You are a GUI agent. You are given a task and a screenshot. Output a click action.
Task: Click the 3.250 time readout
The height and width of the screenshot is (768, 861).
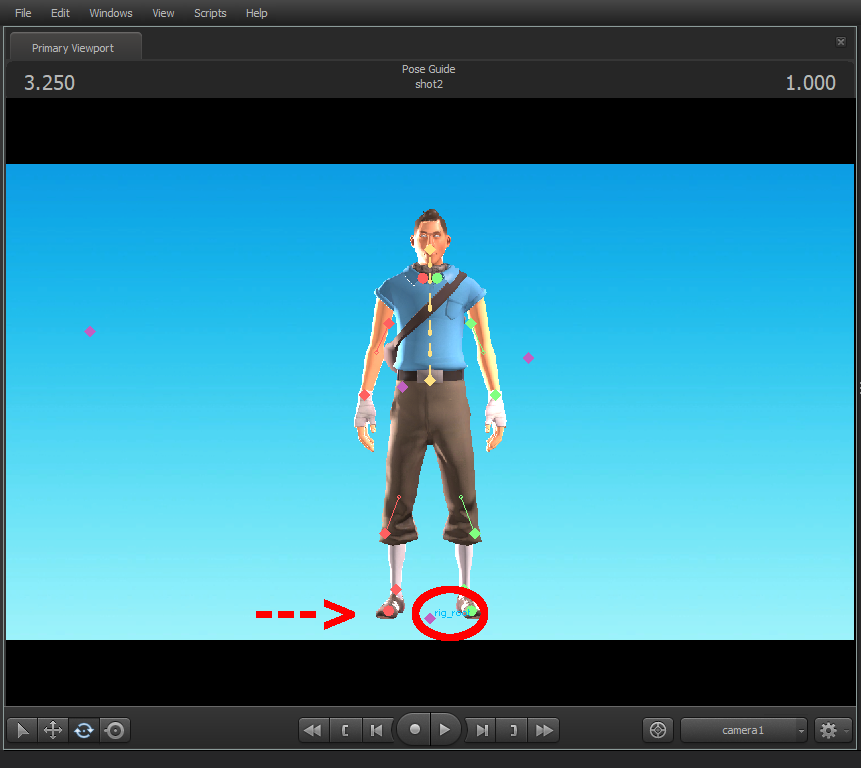(x=49, y=83)
